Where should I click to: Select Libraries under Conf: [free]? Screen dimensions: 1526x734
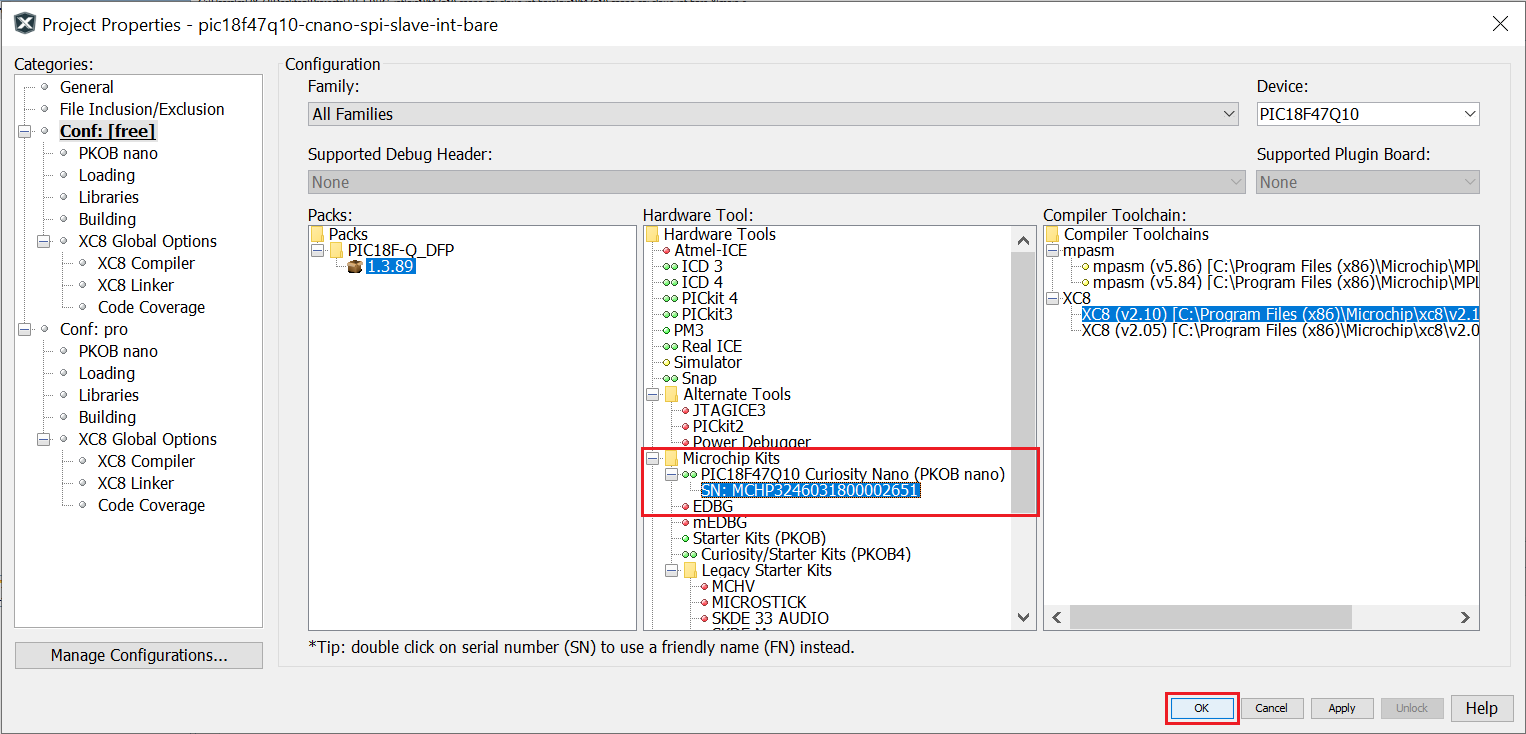(109, 197)
